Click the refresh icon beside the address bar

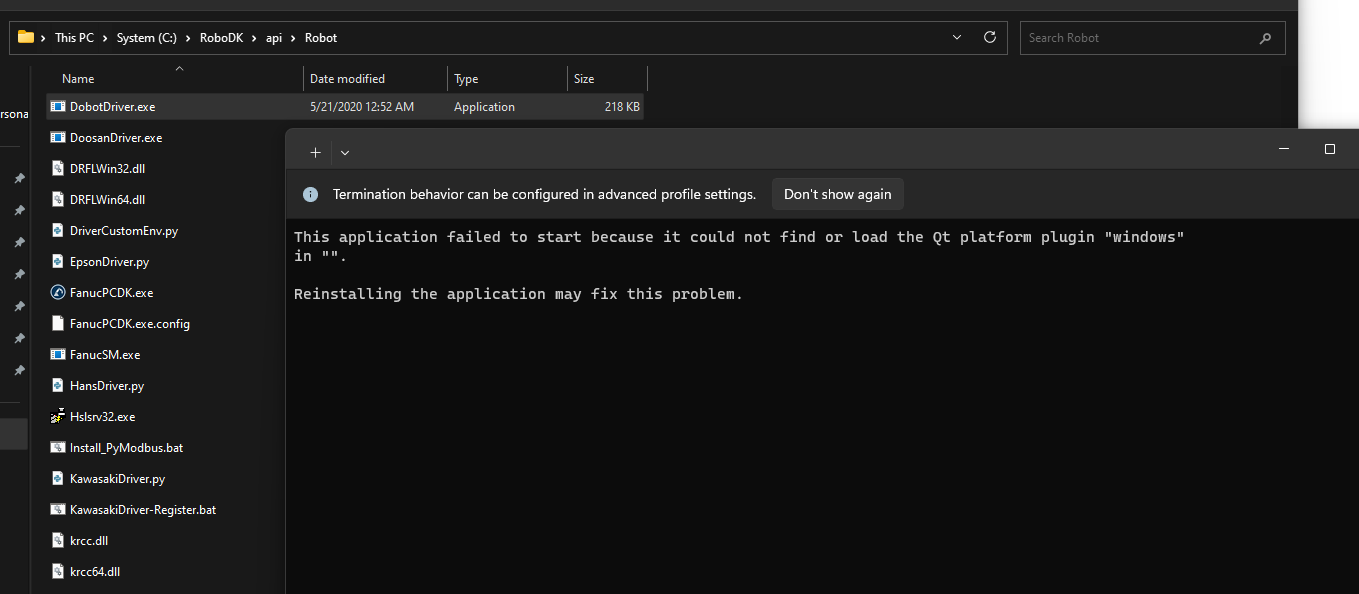coord(990,38)
